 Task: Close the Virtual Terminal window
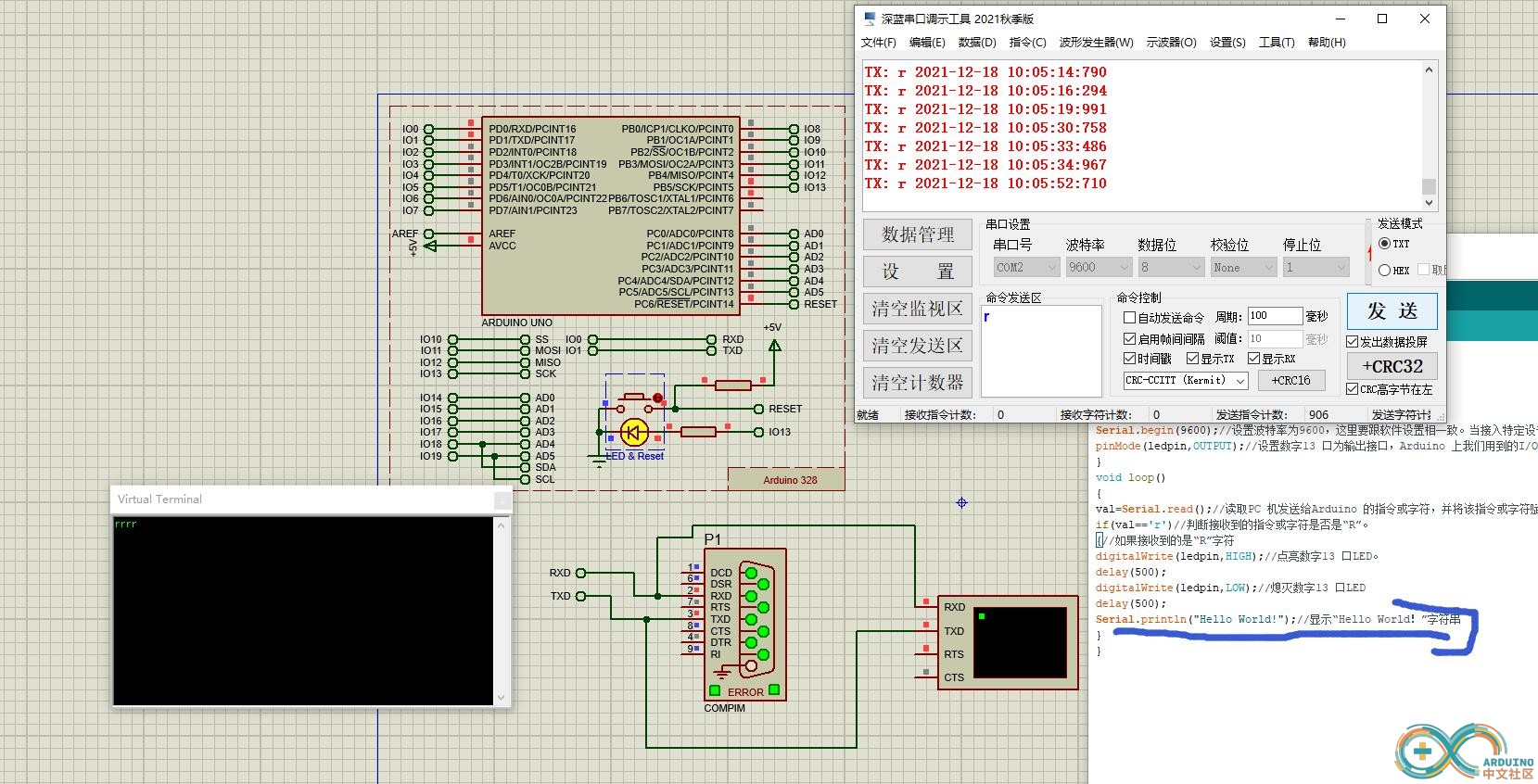502,499
